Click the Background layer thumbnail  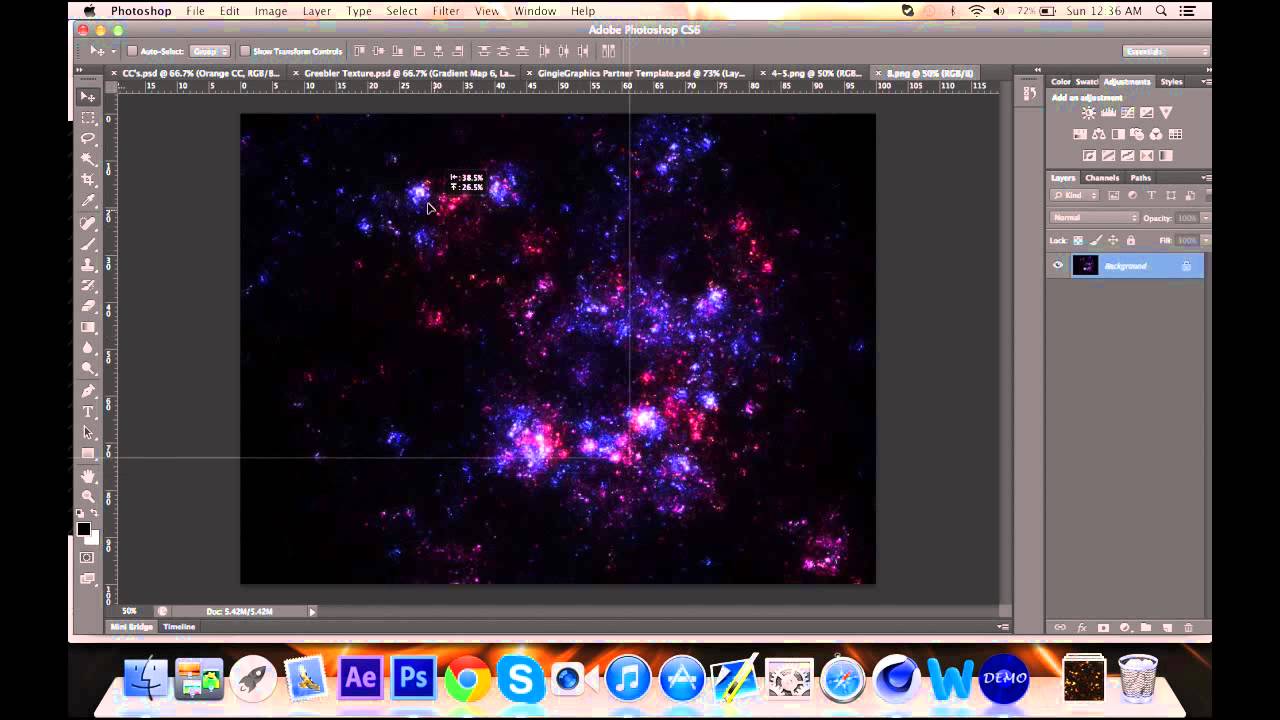tap(1085, 265)
